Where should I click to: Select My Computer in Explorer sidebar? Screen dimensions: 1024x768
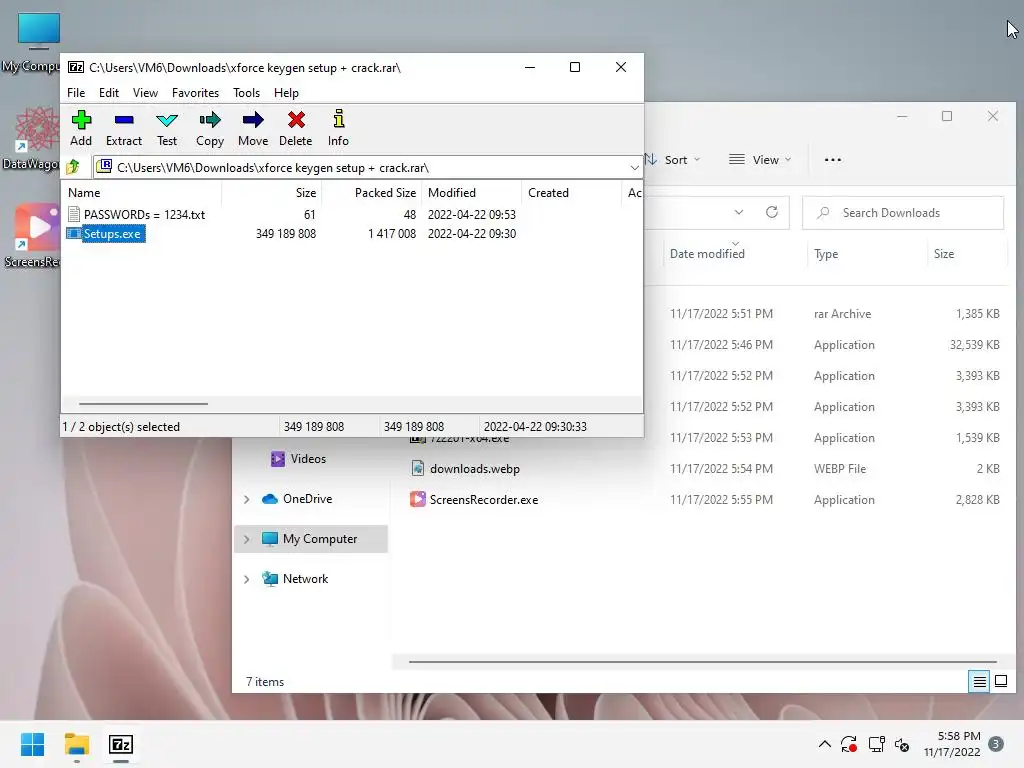311,539
